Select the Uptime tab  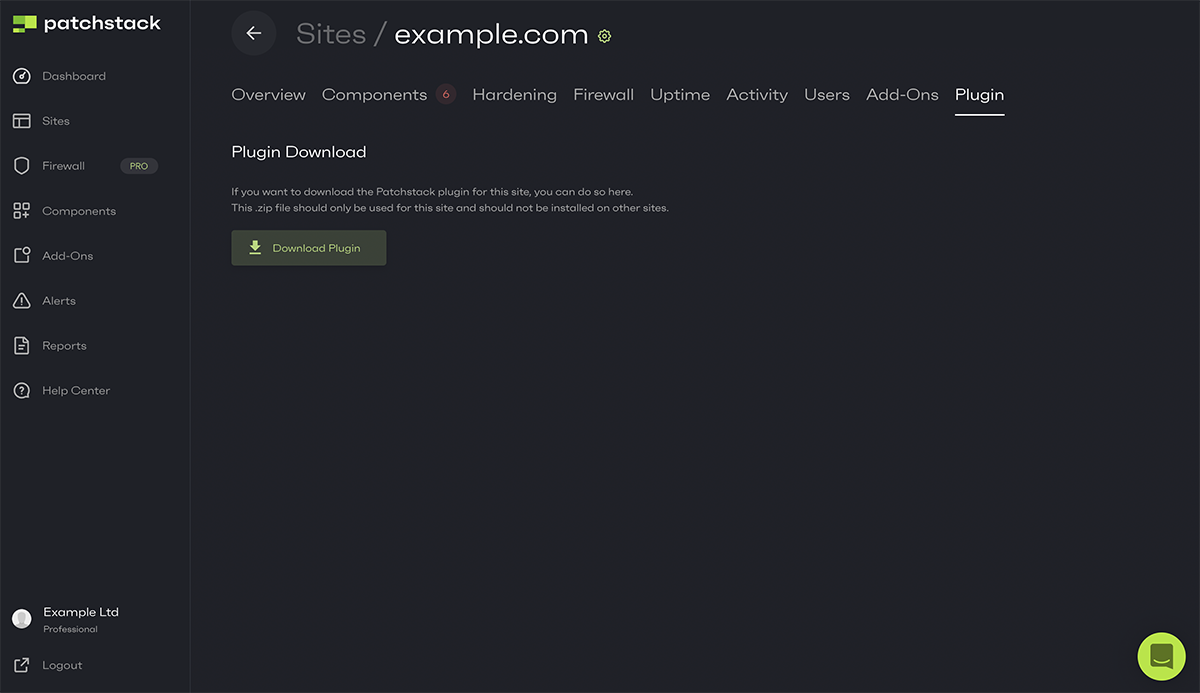click(680, 95)
